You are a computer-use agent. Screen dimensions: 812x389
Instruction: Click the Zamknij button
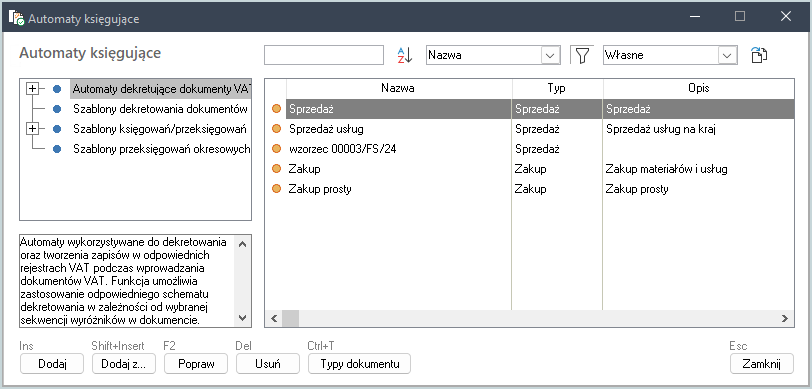click(761, 364)
